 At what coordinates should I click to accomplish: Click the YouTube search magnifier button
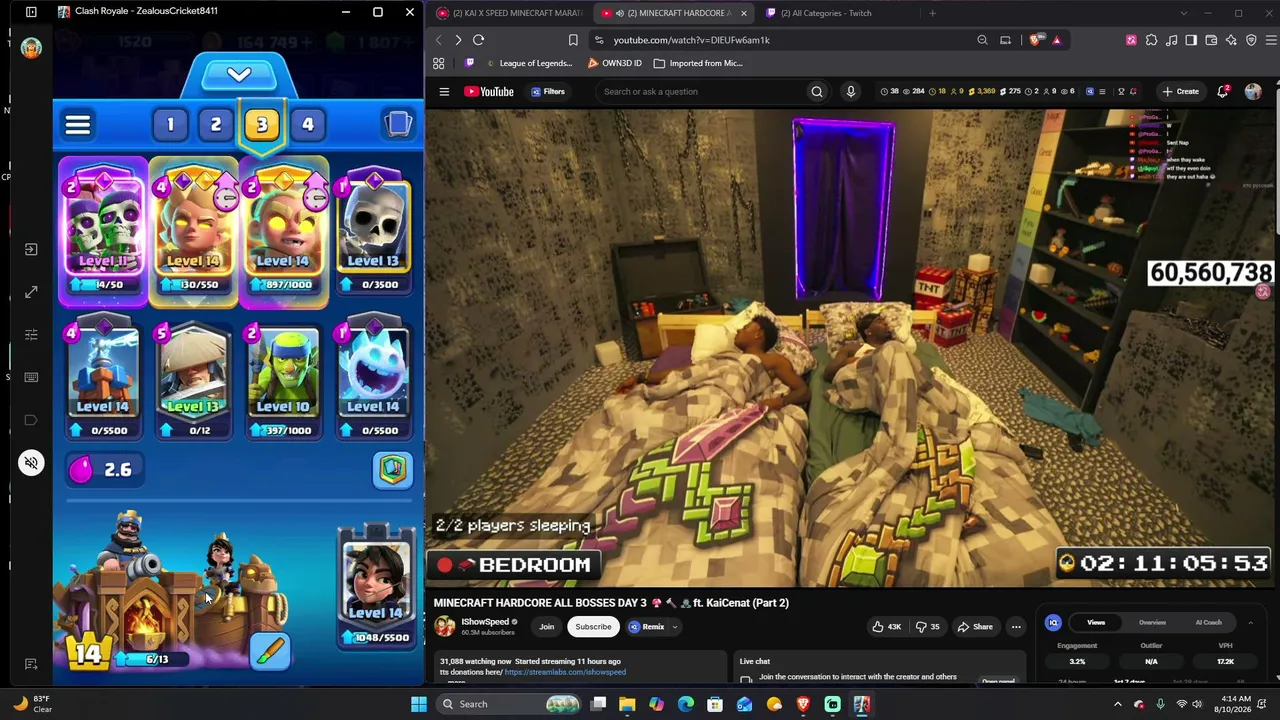coord(817,92)
